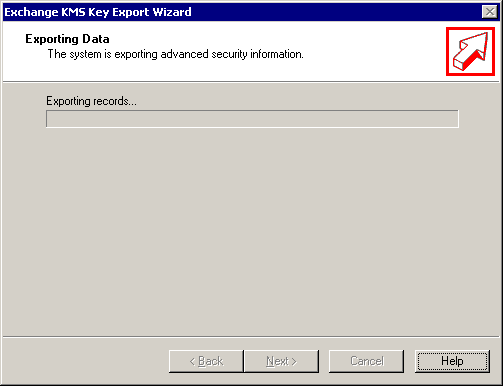Click the separator line above the buttons
This screenshot has height=386, width=503.
coord(251,337)
